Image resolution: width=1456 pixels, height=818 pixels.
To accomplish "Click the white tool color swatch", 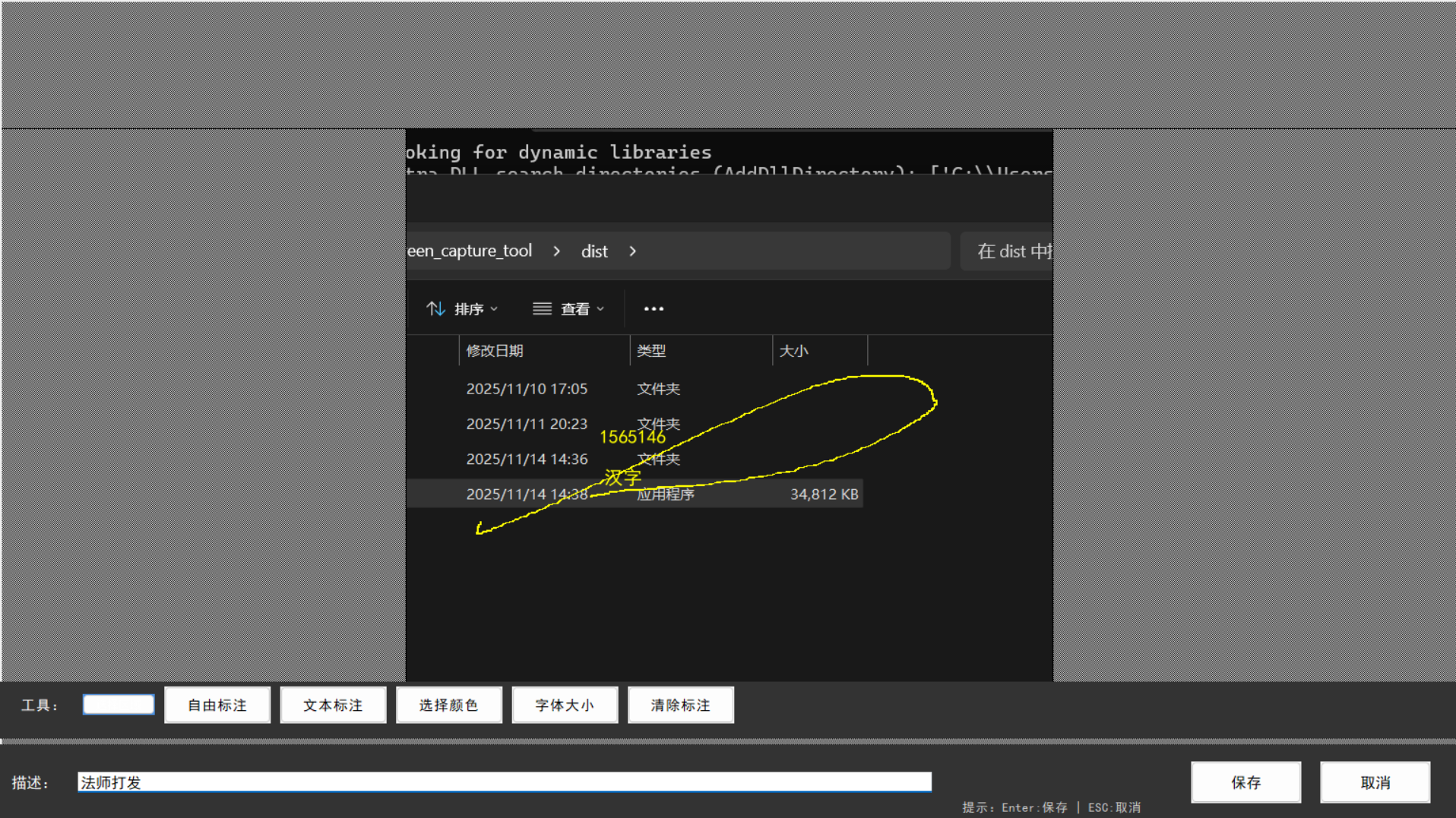I will click(x=119, y=705).
